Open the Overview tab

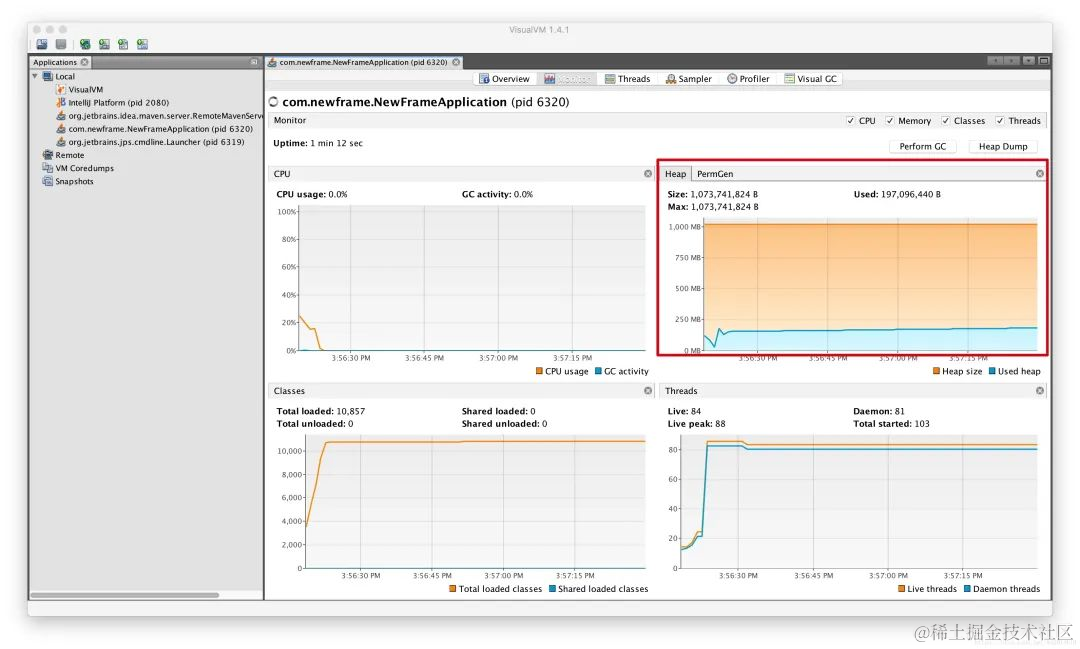coord(504,79)
